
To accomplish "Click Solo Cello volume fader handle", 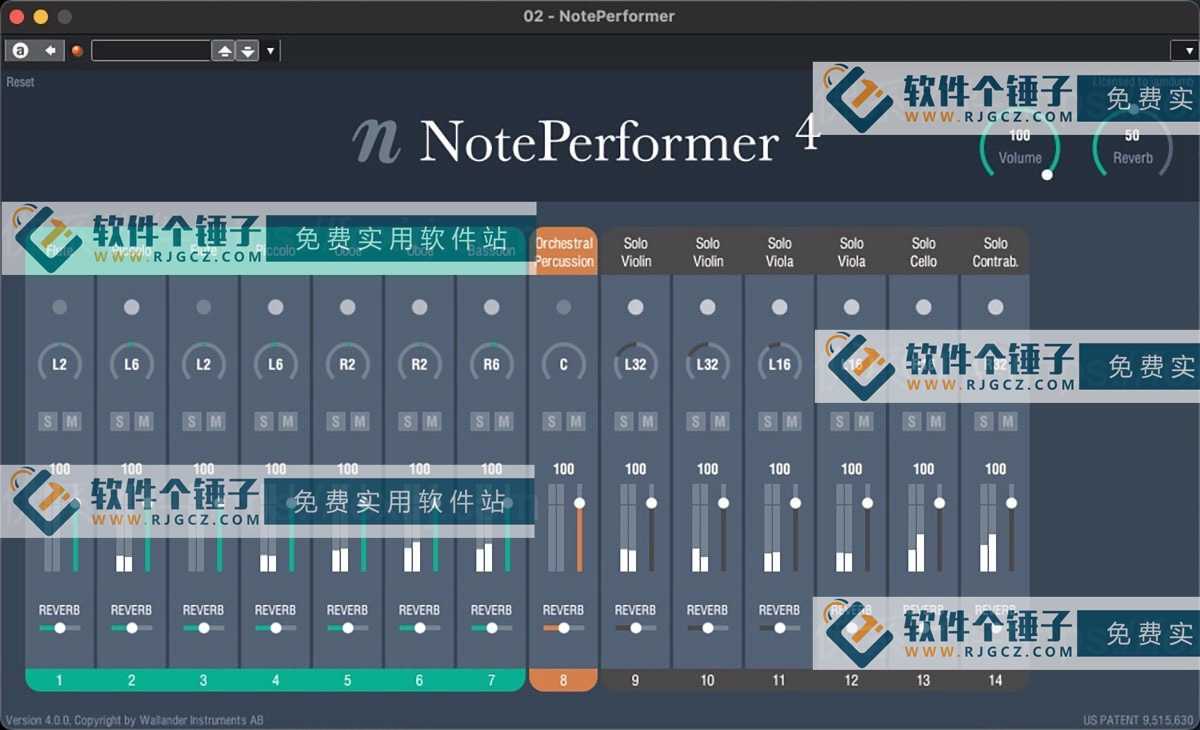I will click(940, 503).
